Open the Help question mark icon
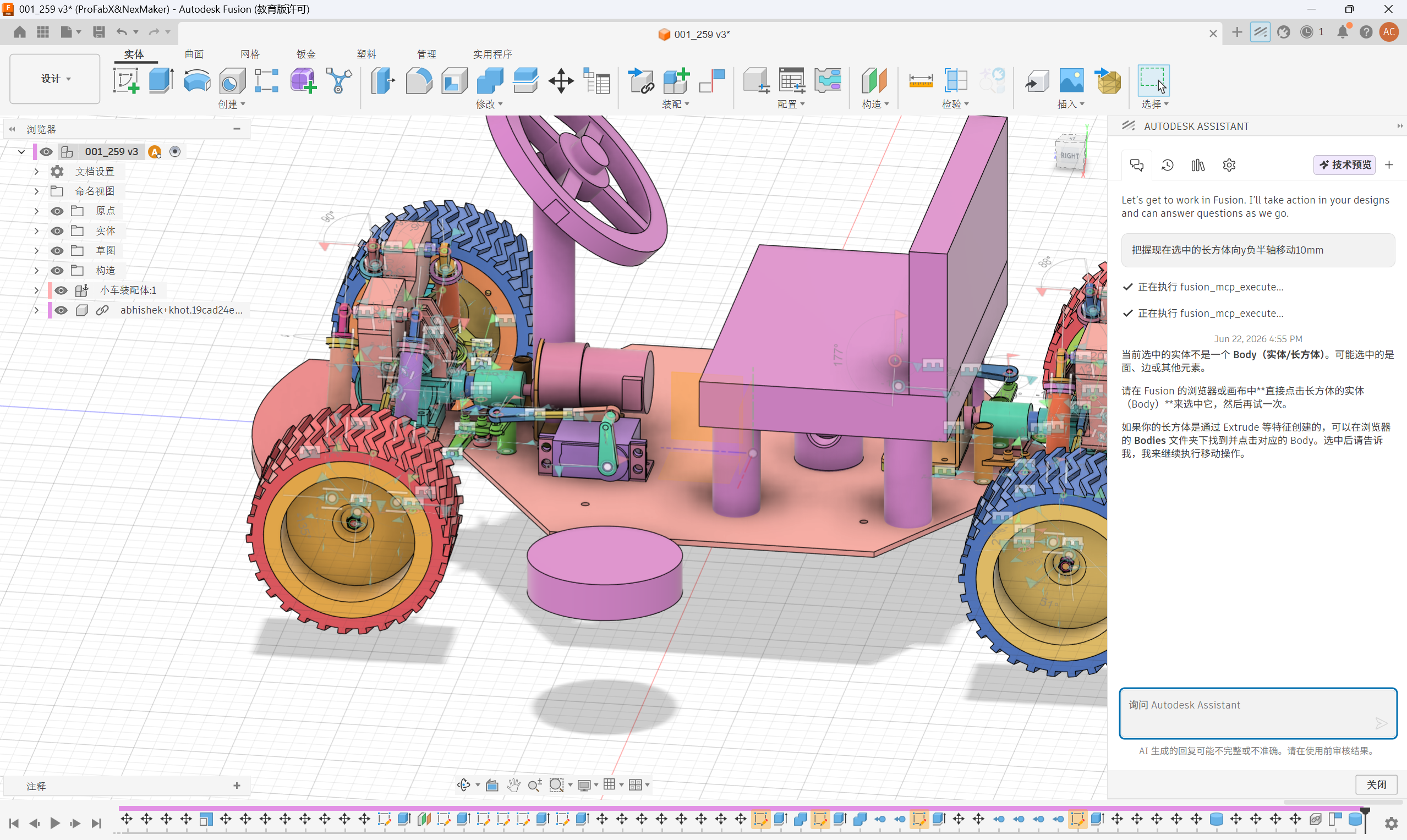1407x840 pixels. click(1366, 32)
